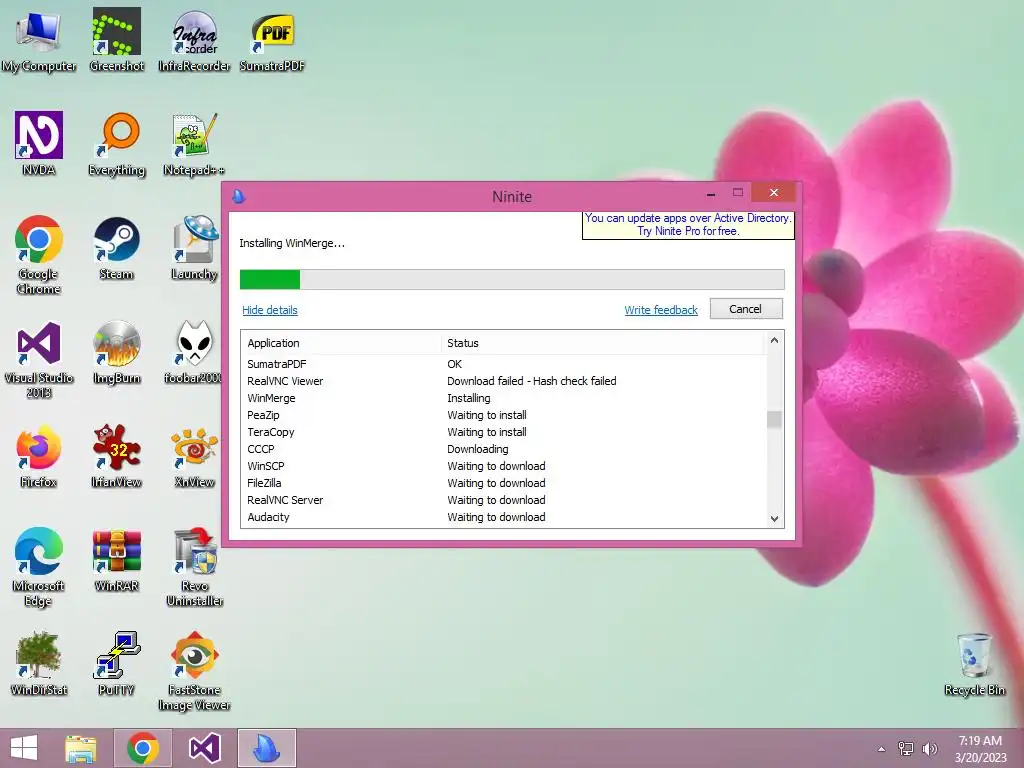Select the InfraRecorder desktop shortcut
This screenshot has width=1024, height=768.
pyautogui.click(x=195, y=40)
